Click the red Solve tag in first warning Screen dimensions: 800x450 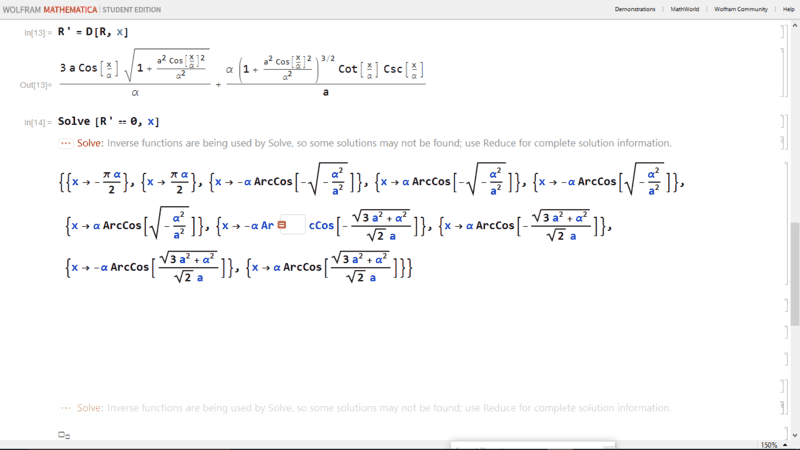coord(90,143)
